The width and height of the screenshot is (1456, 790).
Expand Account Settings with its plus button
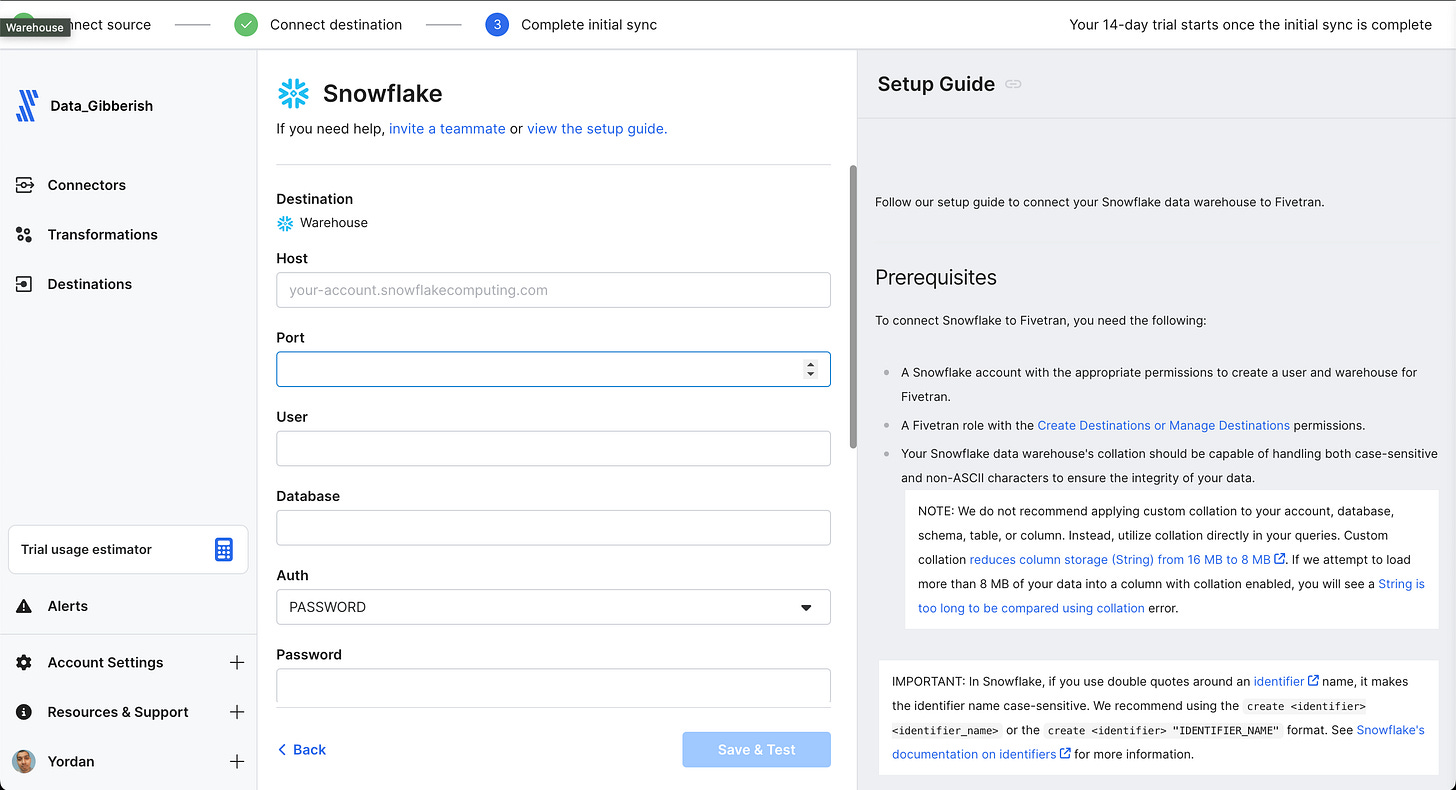(x=237, y=662)
